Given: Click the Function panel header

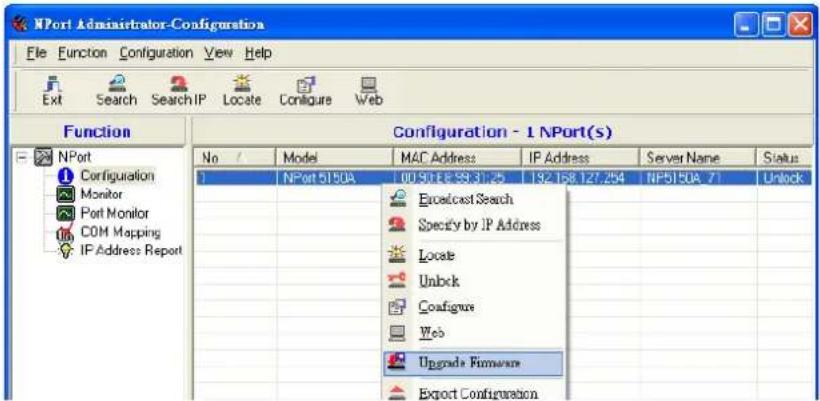Looking at the screenshot, I should pos(97,131).
